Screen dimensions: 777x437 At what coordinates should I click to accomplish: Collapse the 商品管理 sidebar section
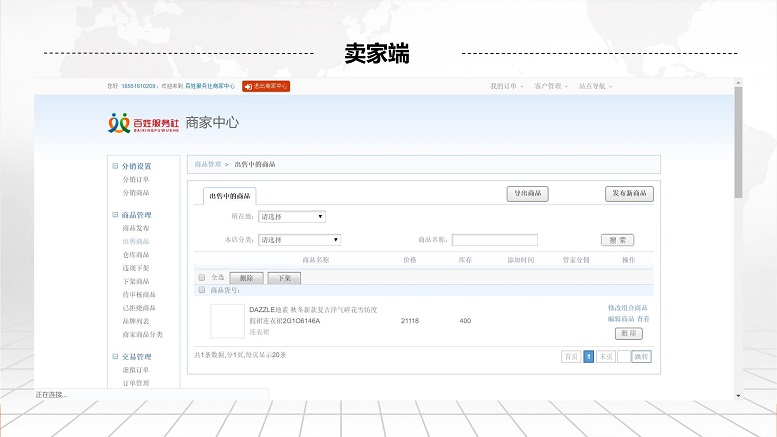(x=115, y=215)
